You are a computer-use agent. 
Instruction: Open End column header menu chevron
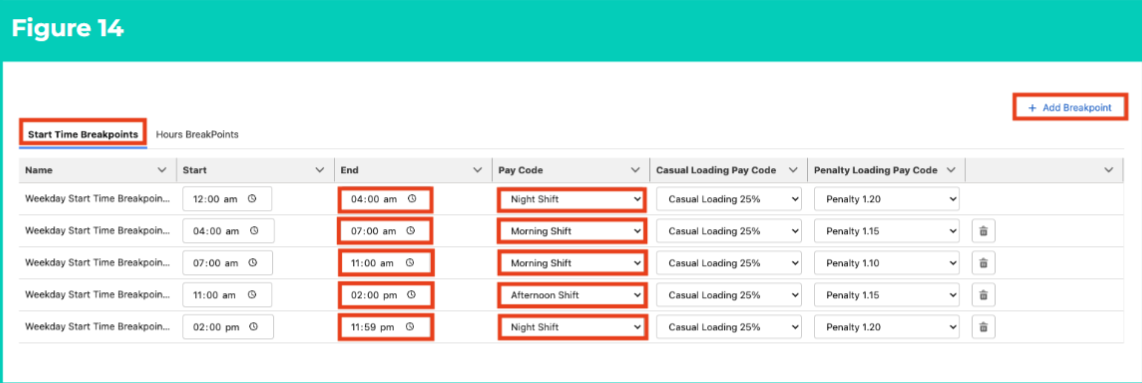(477, 170)
